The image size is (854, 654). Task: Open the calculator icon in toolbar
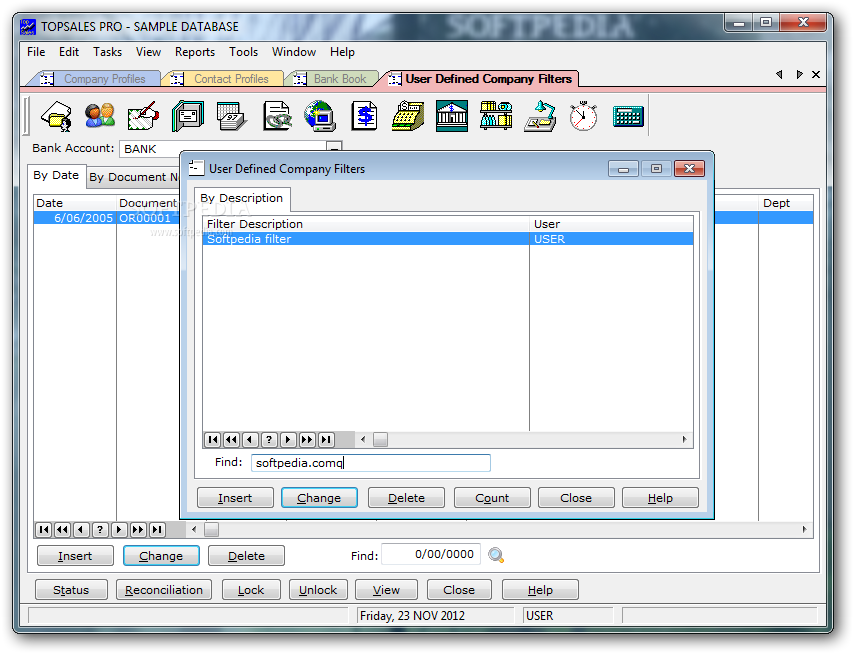coord(628,116)
